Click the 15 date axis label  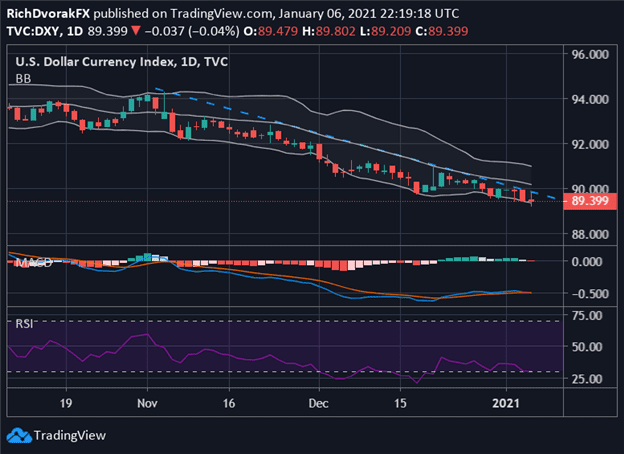tap(400, 403)
